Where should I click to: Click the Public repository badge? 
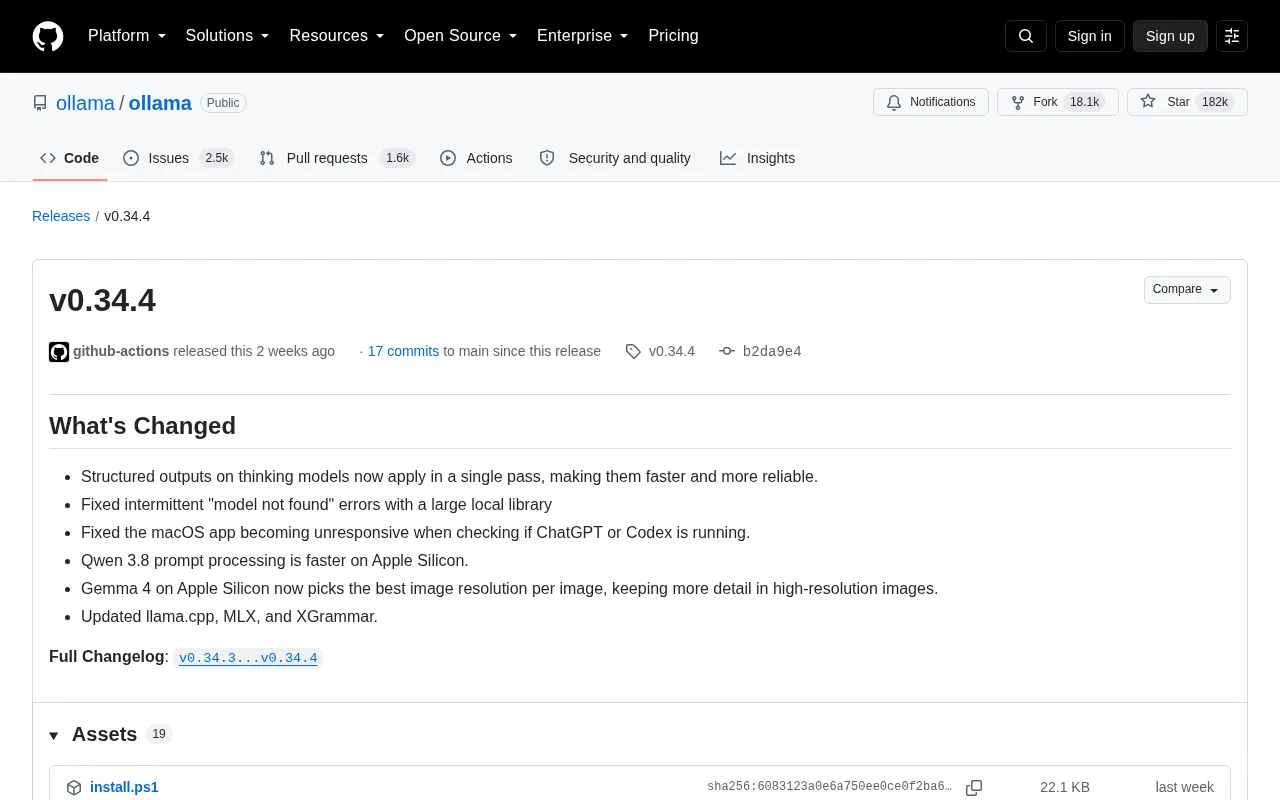pos(223,103)
